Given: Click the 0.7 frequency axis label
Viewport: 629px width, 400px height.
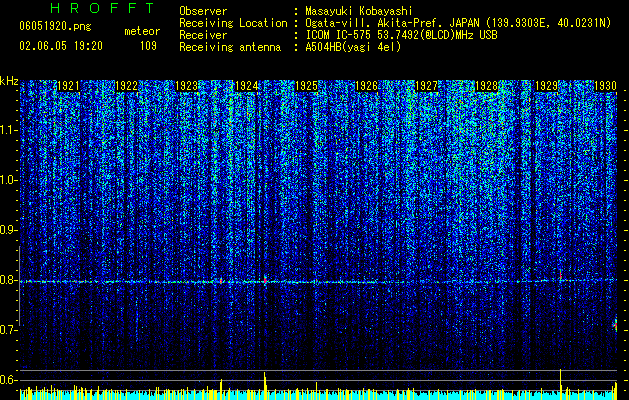Looking at the screenshot, I should [8, 330].
